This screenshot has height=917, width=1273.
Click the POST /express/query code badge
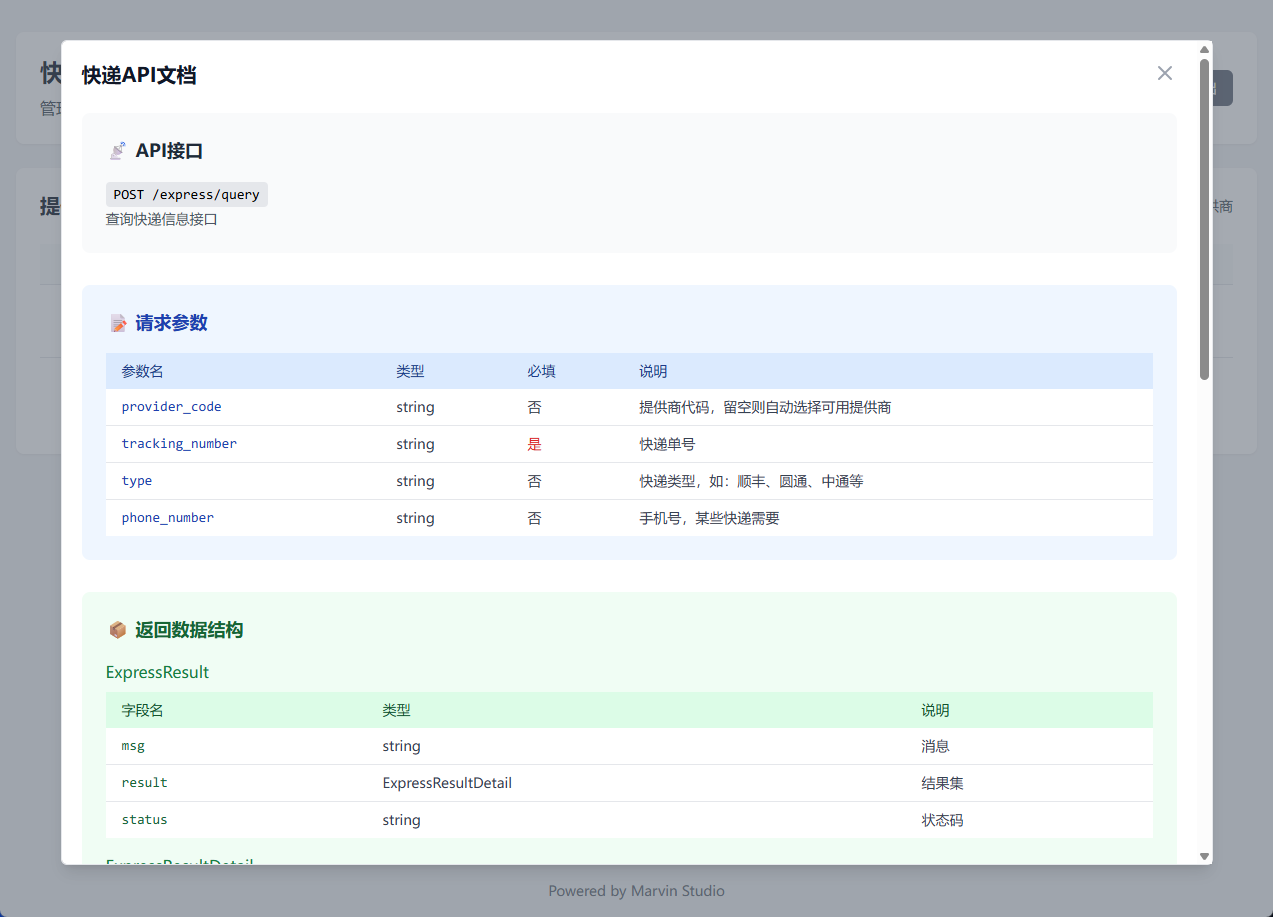(187, 194)
